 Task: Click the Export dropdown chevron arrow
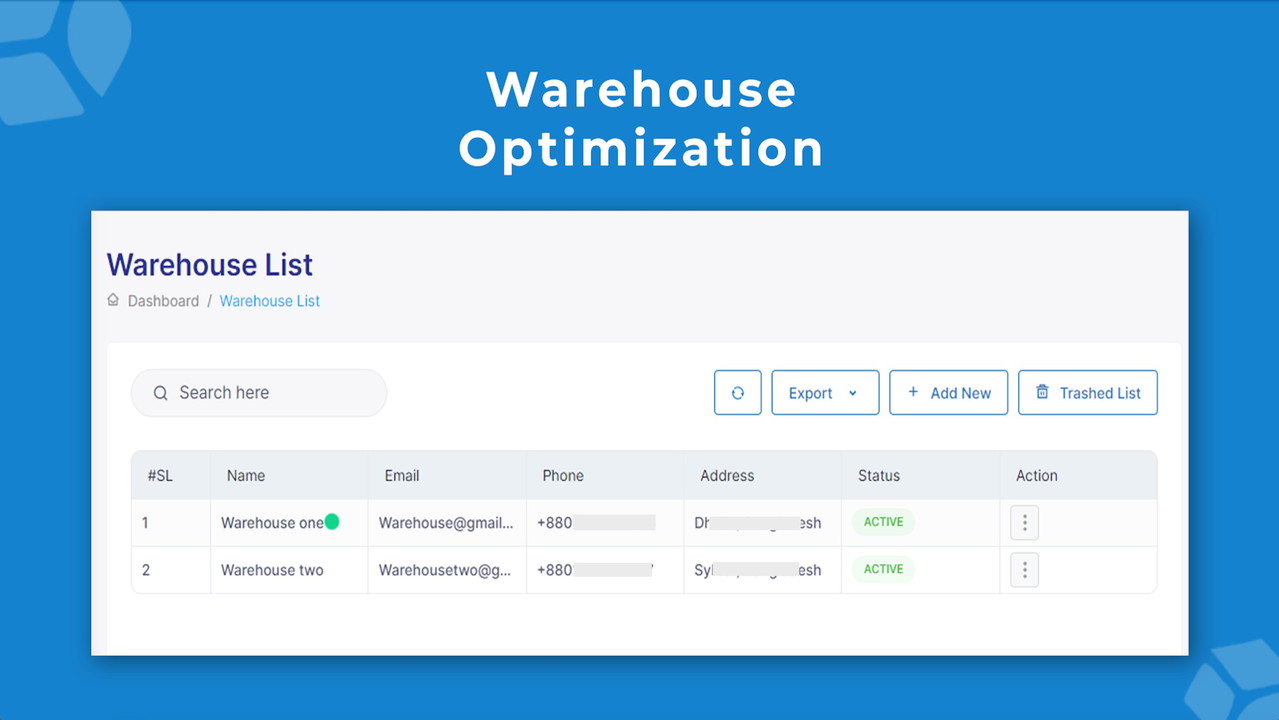tap(853, 393)
